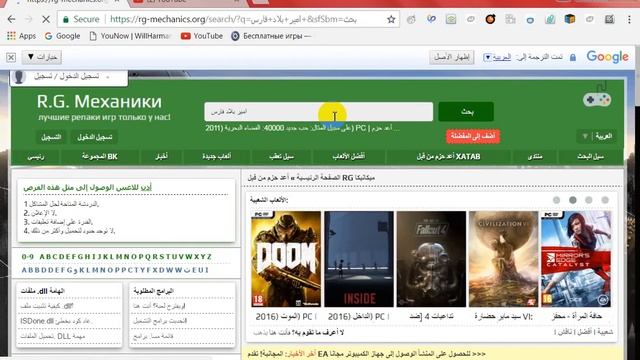Open the منتدى forum menu item

point(535,157)
